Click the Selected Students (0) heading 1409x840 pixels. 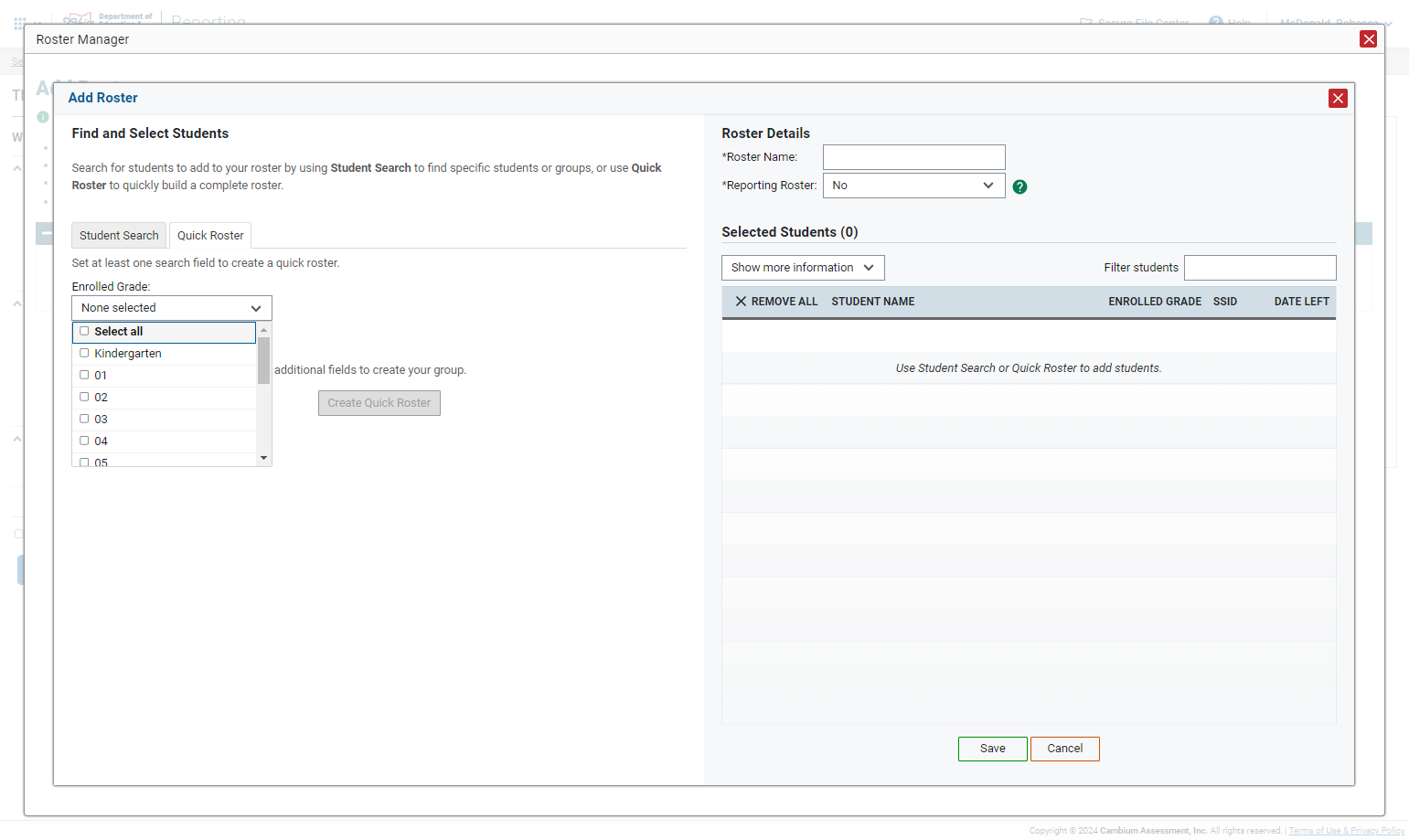(790, 232)
